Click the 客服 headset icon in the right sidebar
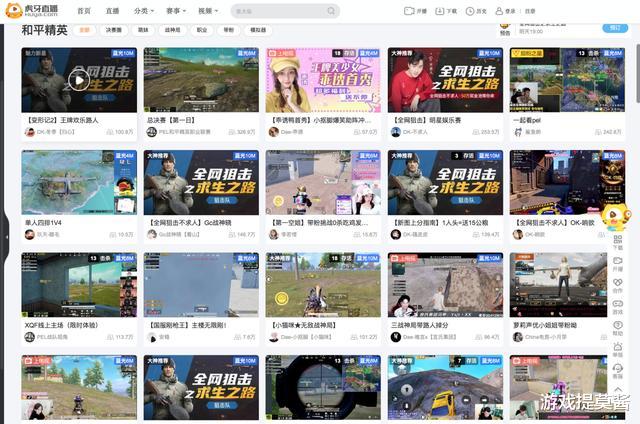This screenshot has height=424, width=640. pyautogui.click(x=618, y=368)
